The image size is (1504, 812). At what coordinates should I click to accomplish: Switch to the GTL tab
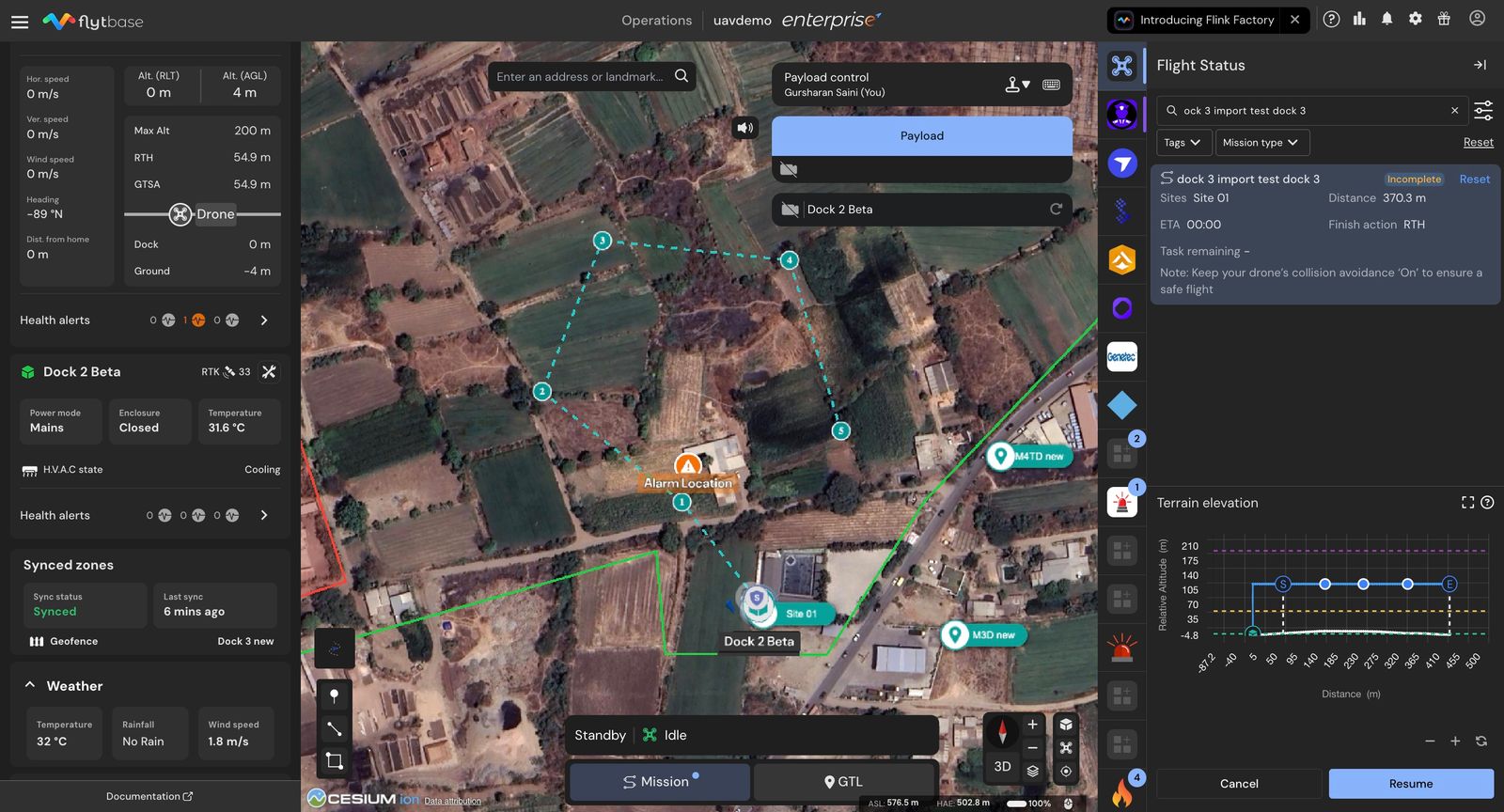click(x=843, y=782)
